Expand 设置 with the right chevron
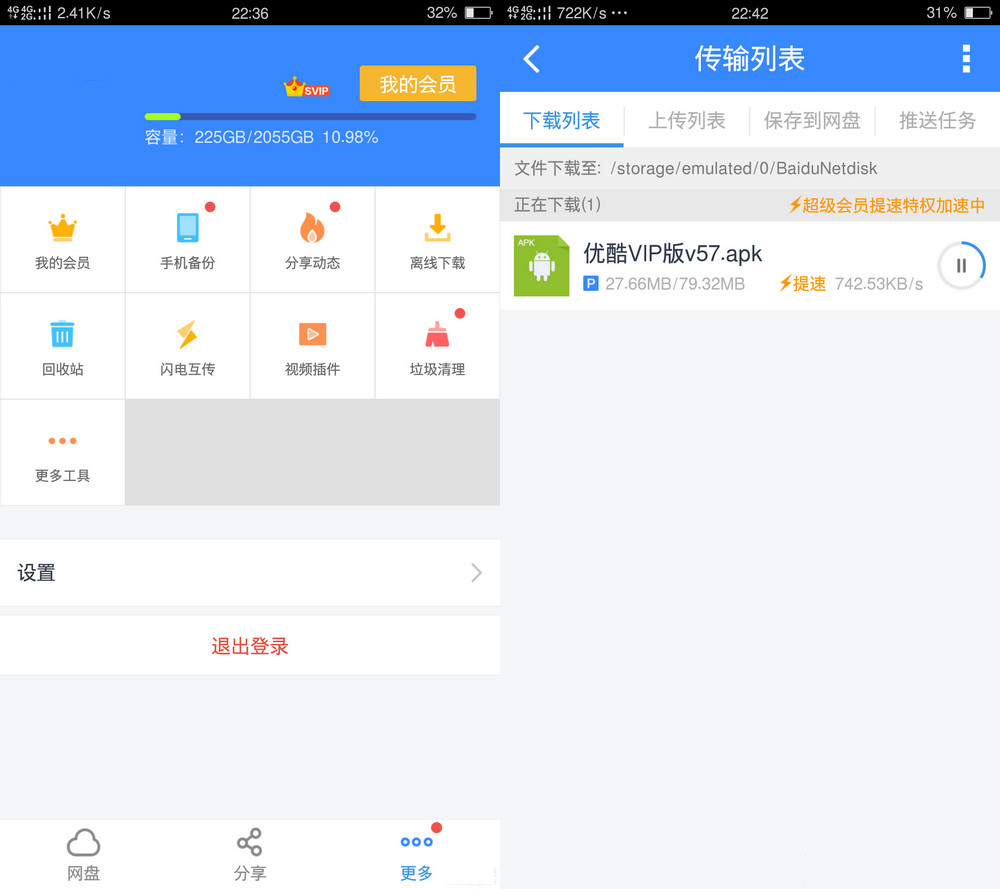The image size is (1000, 889). point(476,573)
